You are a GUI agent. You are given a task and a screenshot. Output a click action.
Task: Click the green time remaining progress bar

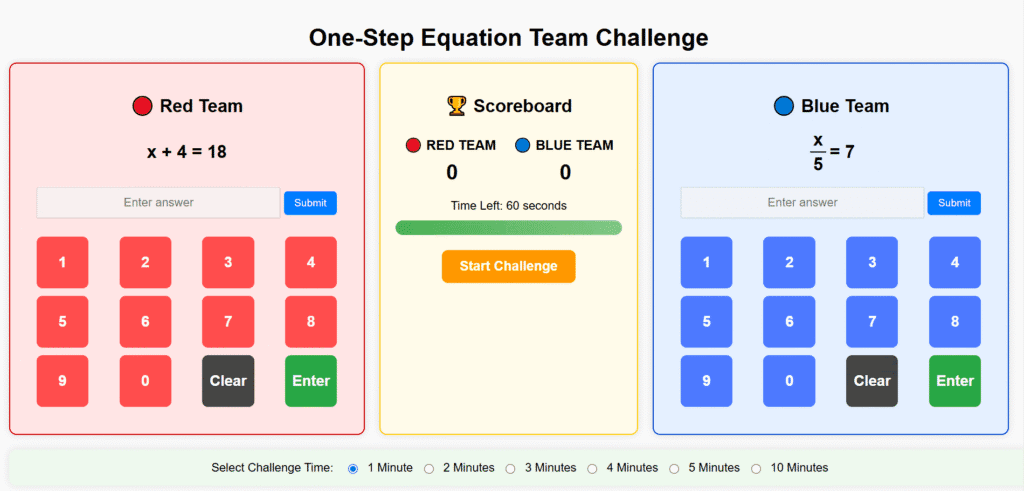pyautogui.click(x=508, y=228)
